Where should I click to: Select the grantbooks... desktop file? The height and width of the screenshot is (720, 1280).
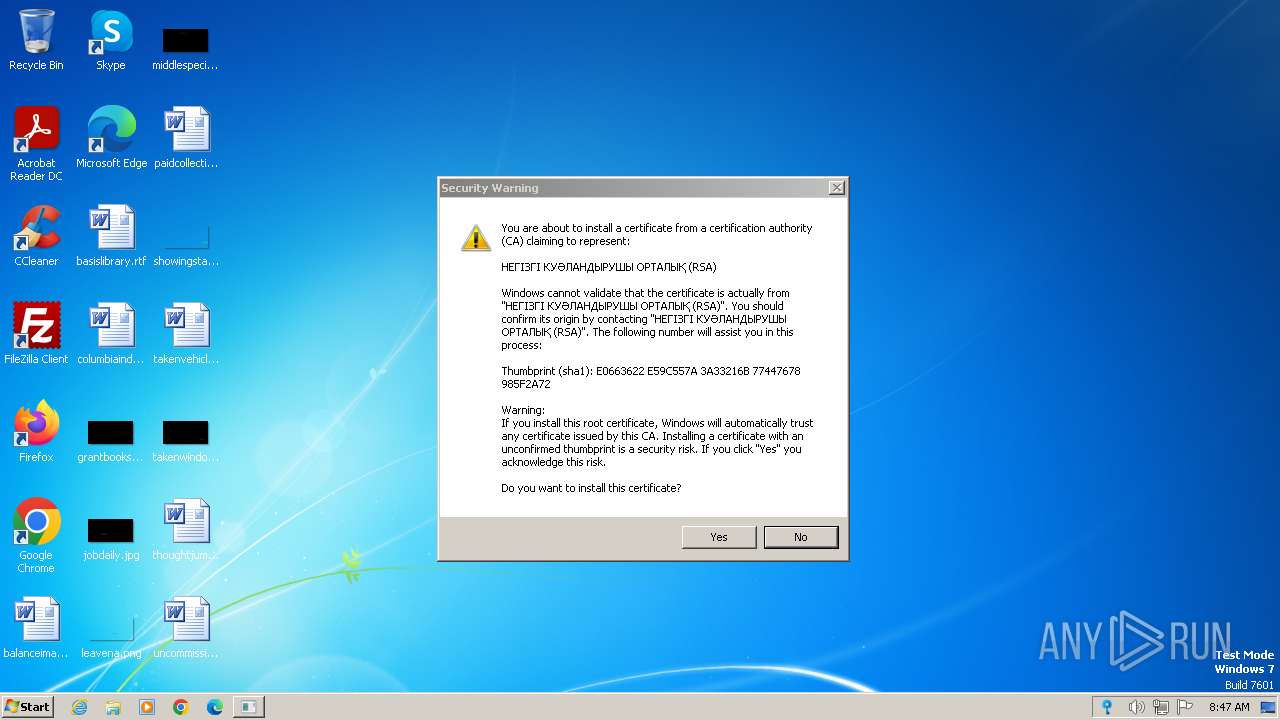[110, 440]
